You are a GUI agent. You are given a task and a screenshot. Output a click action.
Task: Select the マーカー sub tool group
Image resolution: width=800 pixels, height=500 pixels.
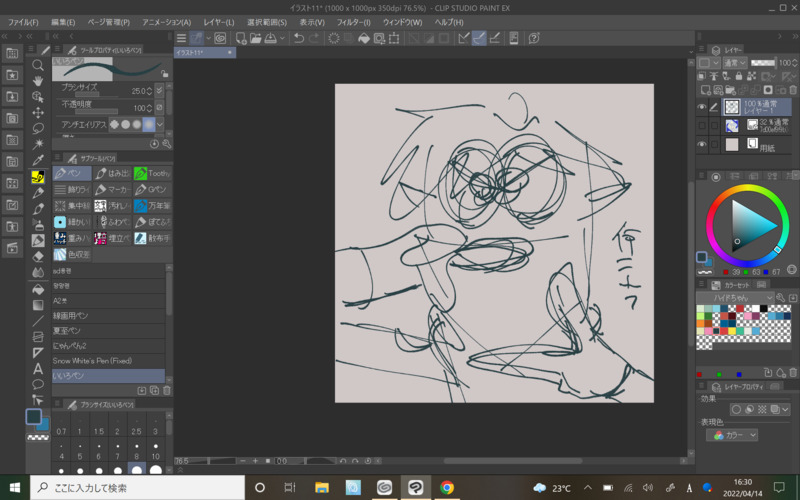coord(113,190)
